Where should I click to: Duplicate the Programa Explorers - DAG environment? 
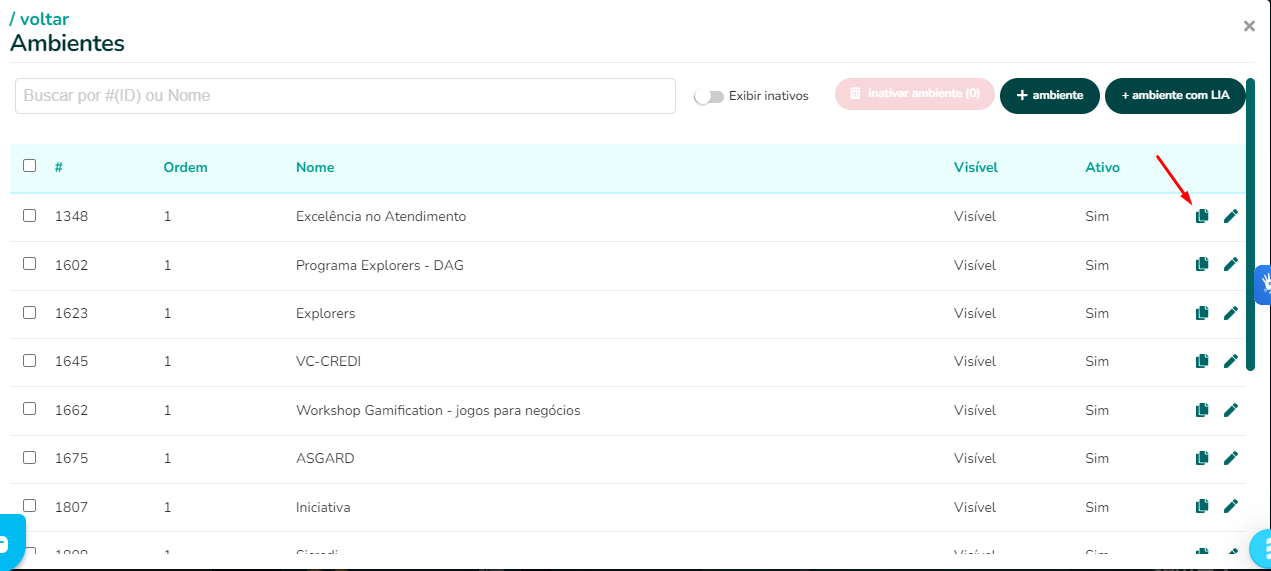[x=1202, y=265]
